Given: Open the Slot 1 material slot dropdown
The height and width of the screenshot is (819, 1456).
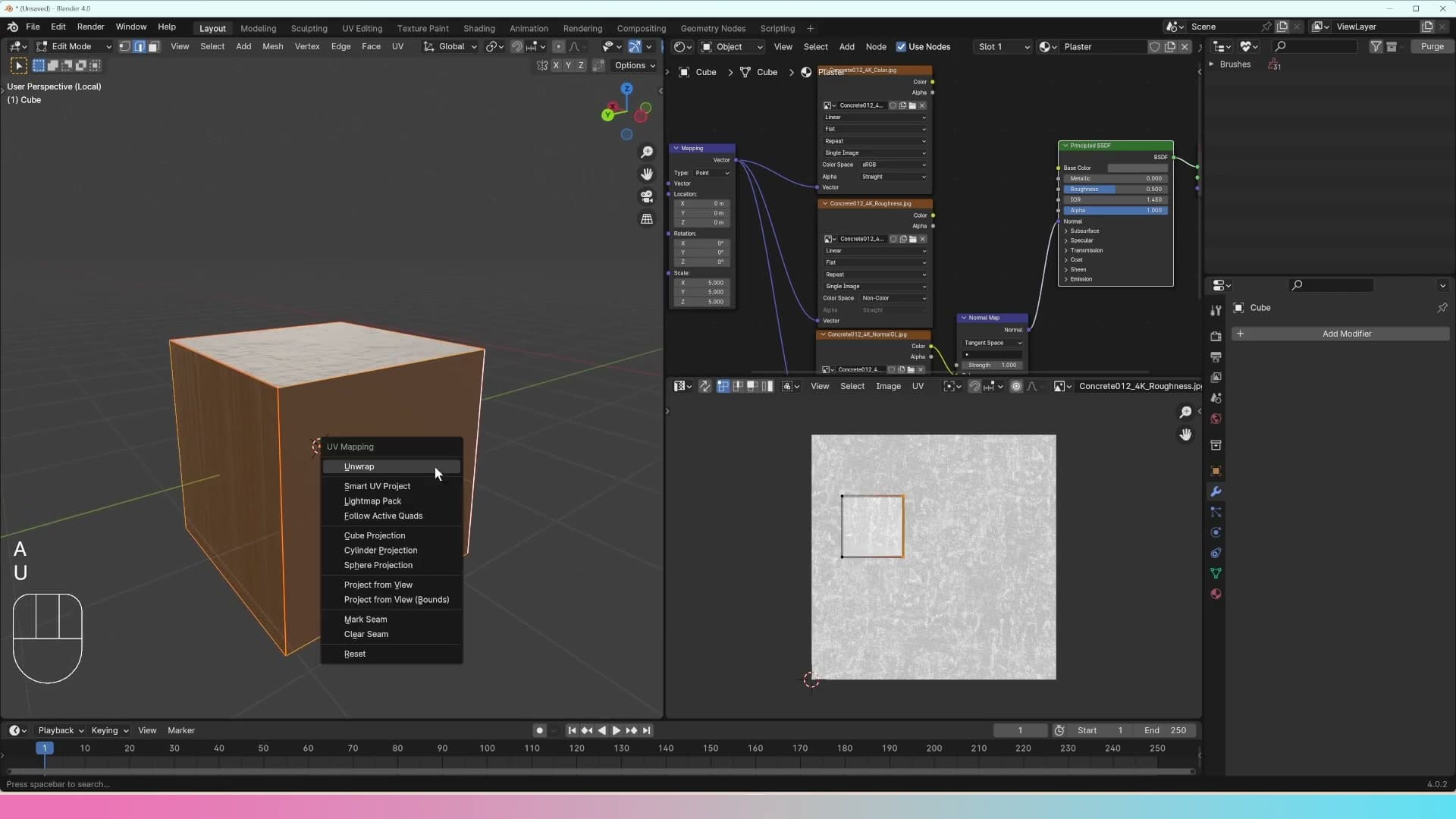Looking at the screenshot, I should point(1003,47).
